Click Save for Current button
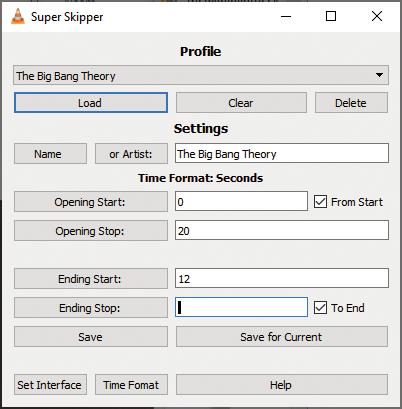 coord(282,337)
